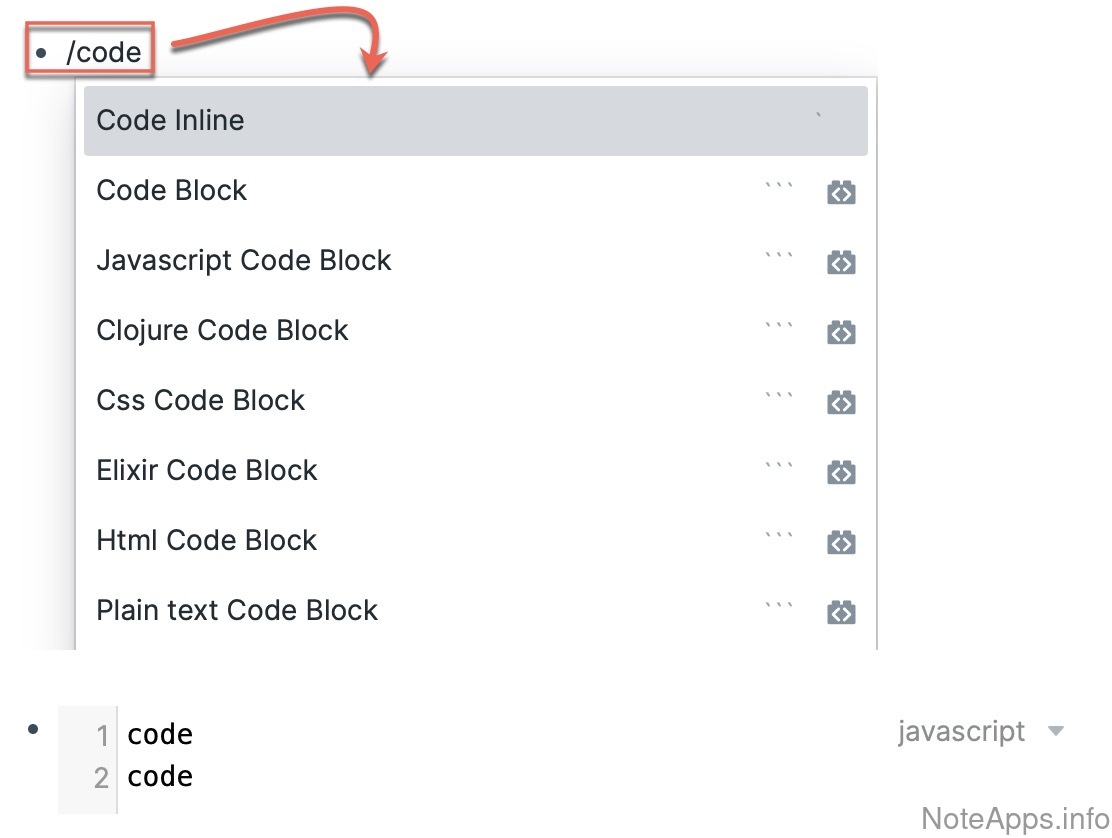The width and height of the screenshot is (1112, 838).
Task: Click the code icon beside Elixir Code Block
Action: 841,473
